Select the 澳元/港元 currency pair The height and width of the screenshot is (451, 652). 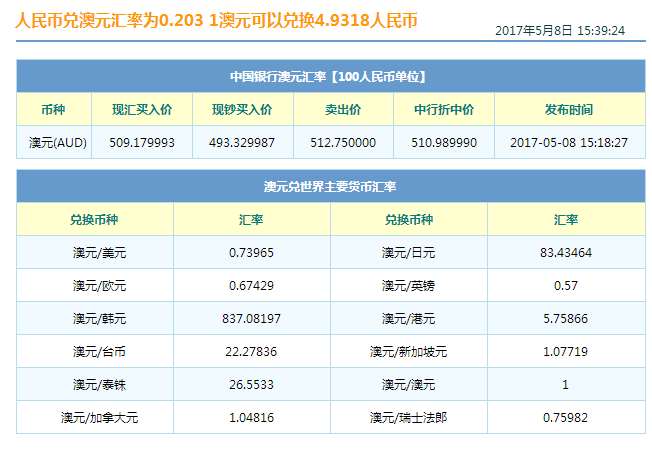tap(408, 319)
